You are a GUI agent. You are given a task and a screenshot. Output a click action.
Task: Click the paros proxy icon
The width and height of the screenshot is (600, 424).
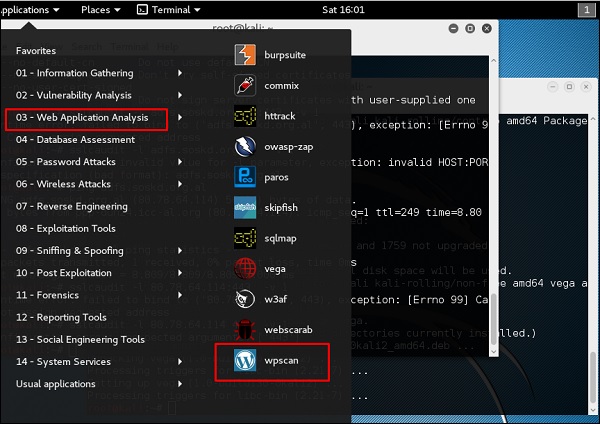coord(245,177)
